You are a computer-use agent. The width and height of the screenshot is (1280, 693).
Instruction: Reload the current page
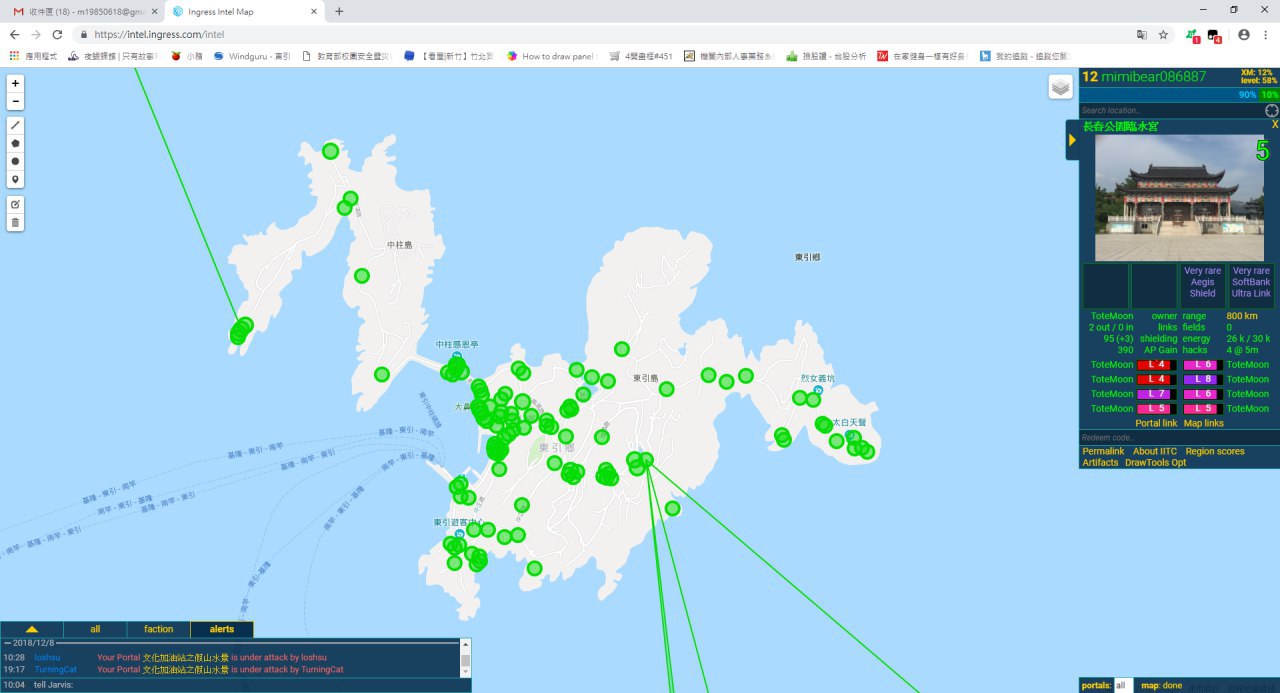click(x=58, y=34)
